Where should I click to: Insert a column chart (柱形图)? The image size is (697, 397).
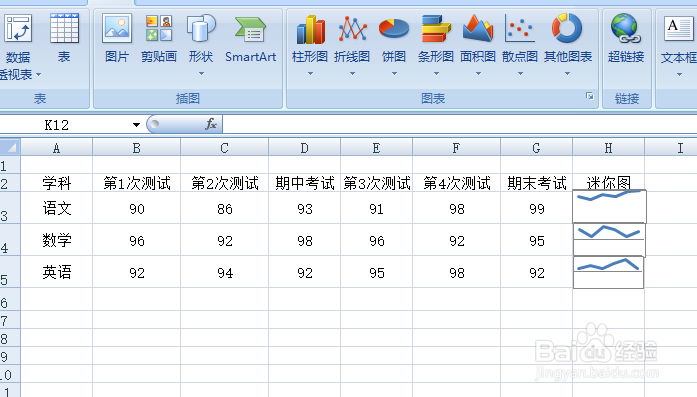click(x=310, y=44)
